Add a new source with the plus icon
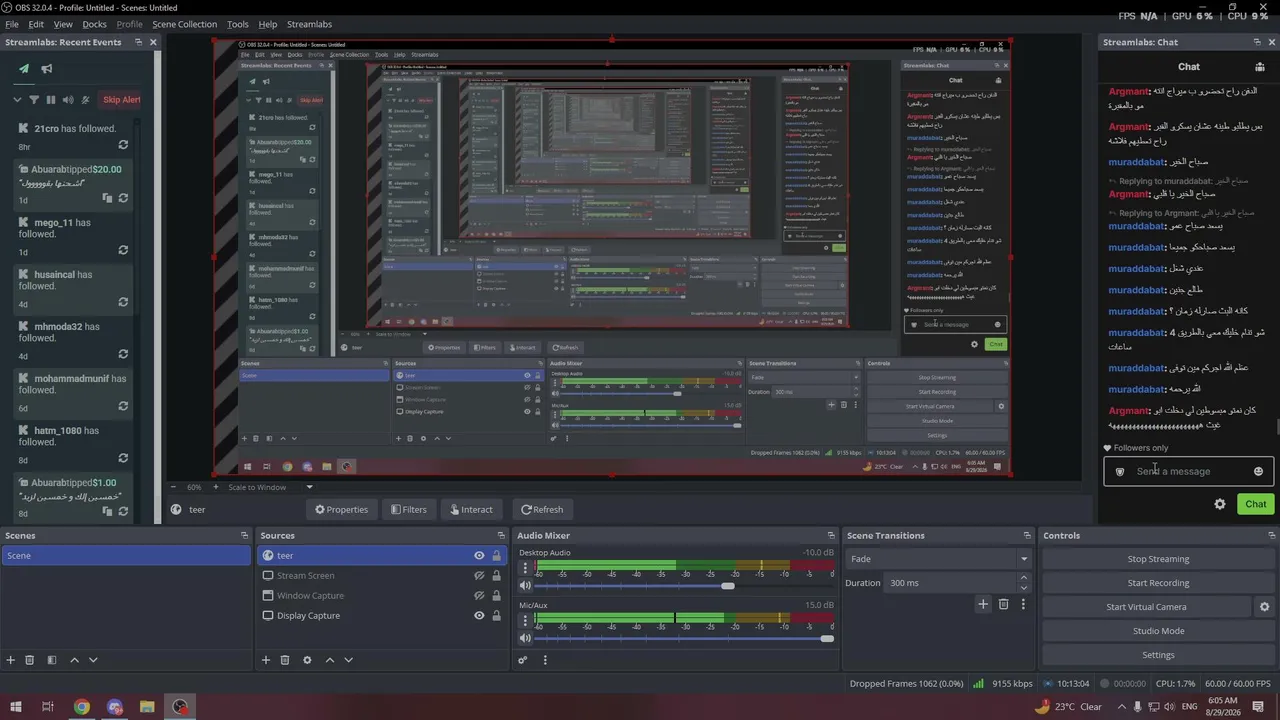The image size is (1280, 720). 266,660
